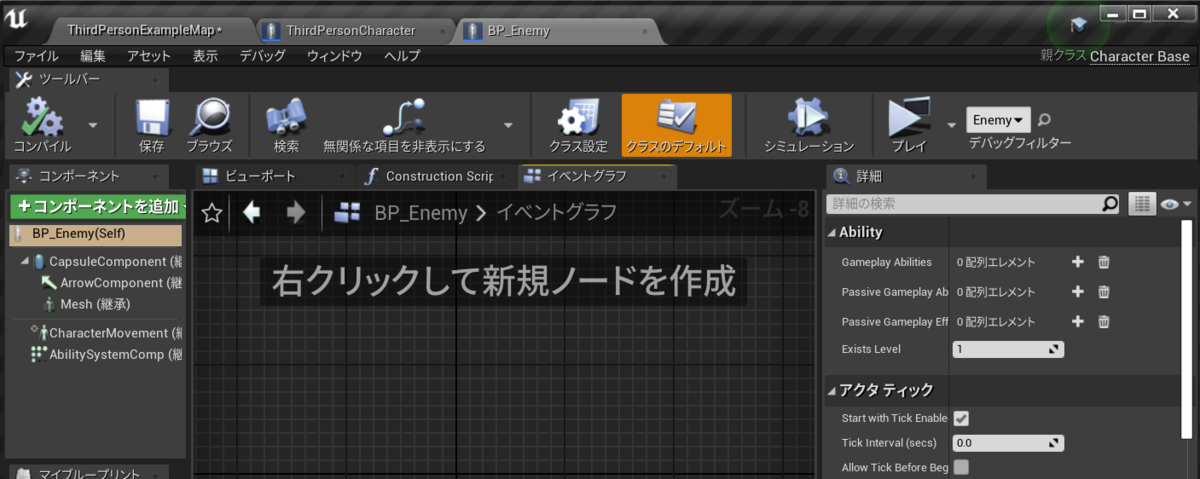The width and height of the screenshot is (1200, 479).
Task: Select the 詳細 panel tab
Action: coord(905,176)
